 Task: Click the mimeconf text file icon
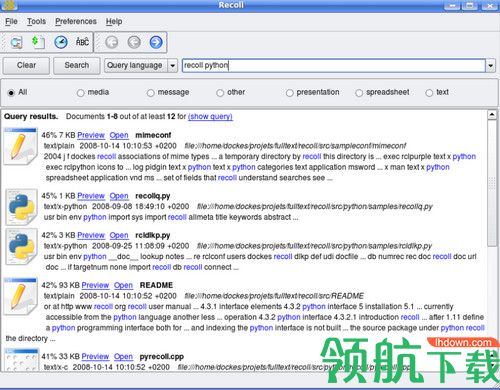21,146
